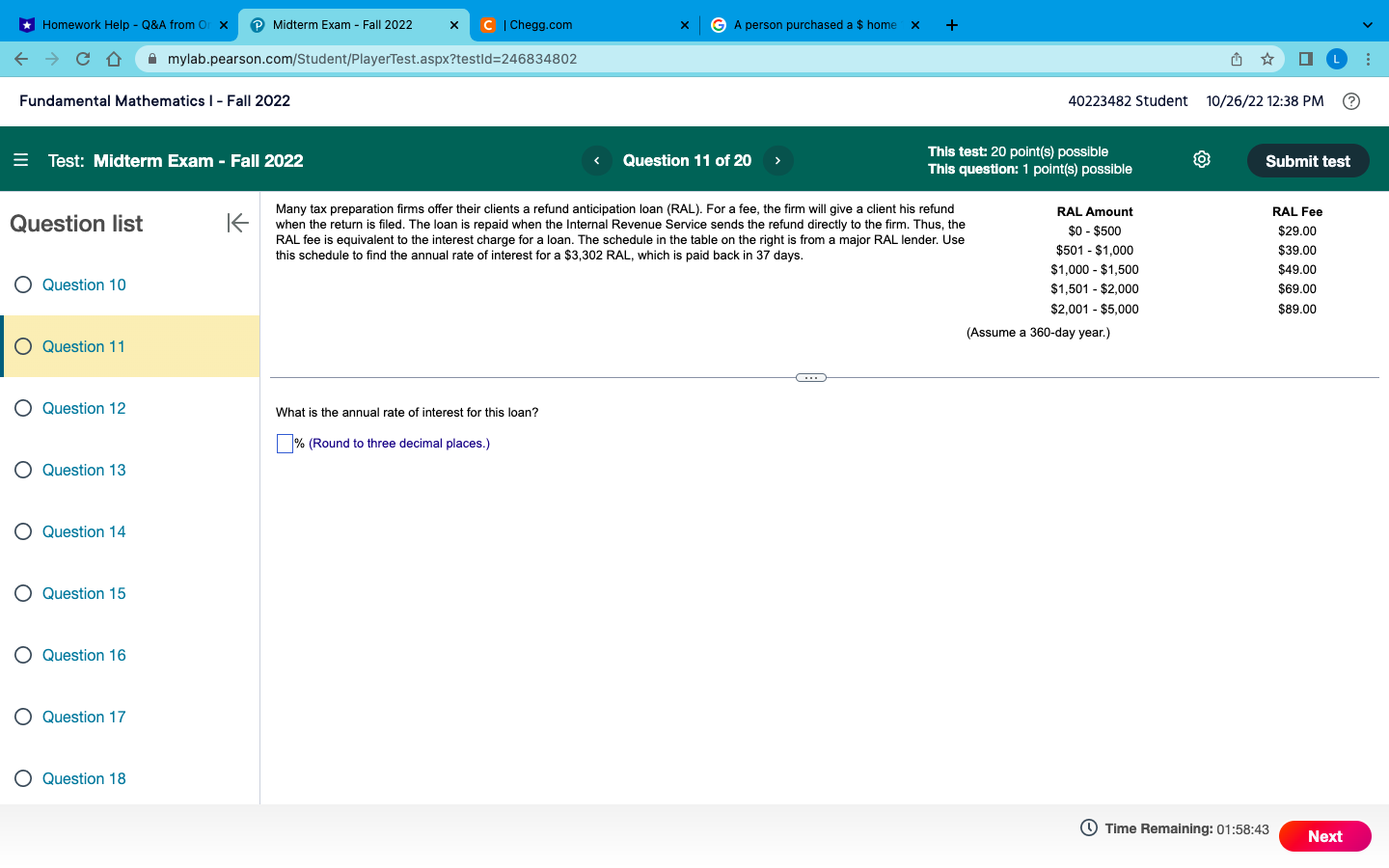Share the page using the share icon

coord(1236,59)
